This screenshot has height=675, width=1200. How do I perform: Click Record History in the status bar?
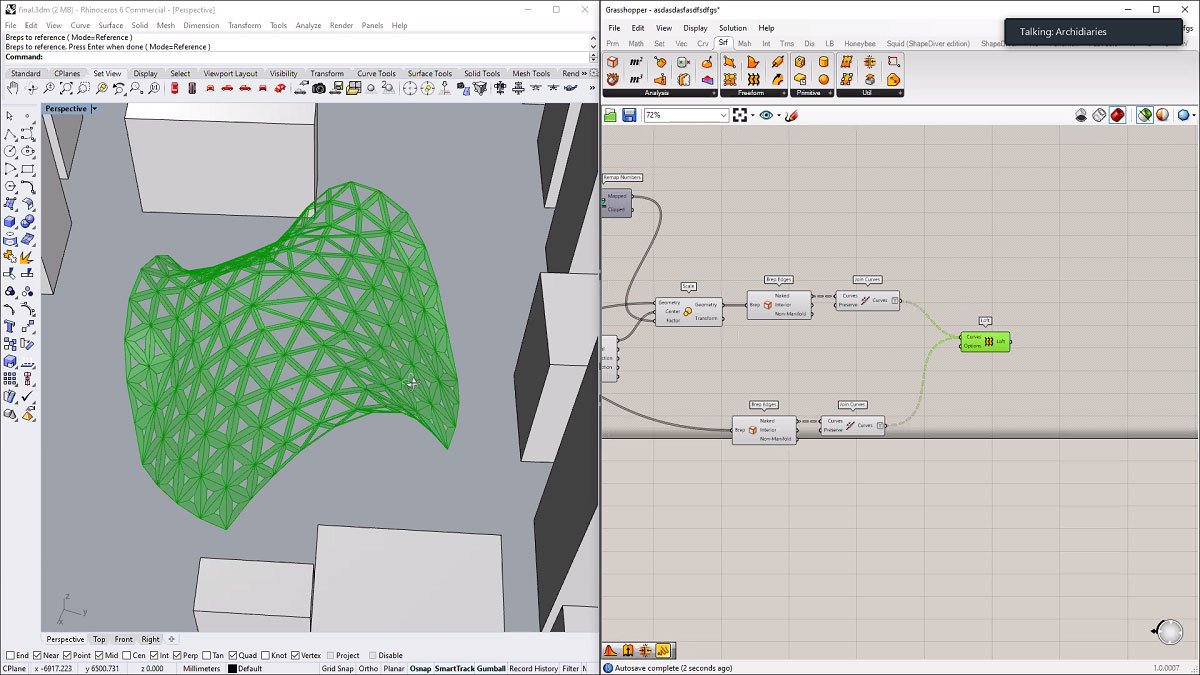click(533, 668)
